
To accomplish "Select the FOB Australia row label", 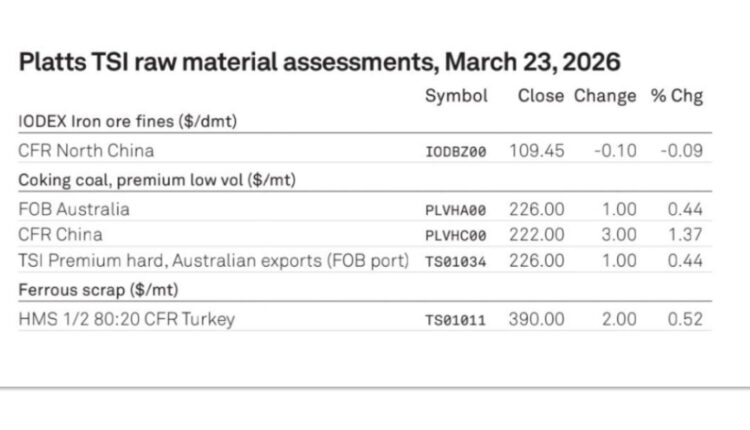I will click(74, 209).
